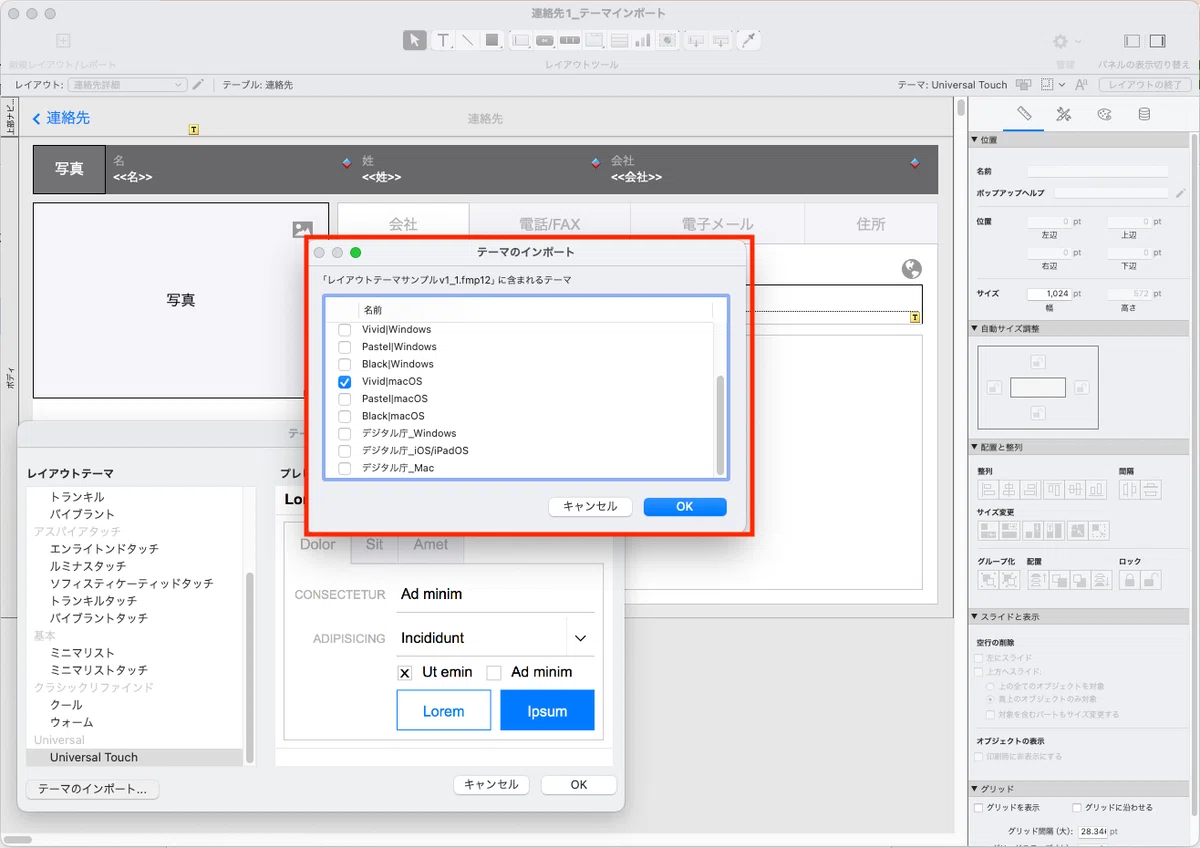Select the field/control tool

pyautogui.click(x=520, y=40)
